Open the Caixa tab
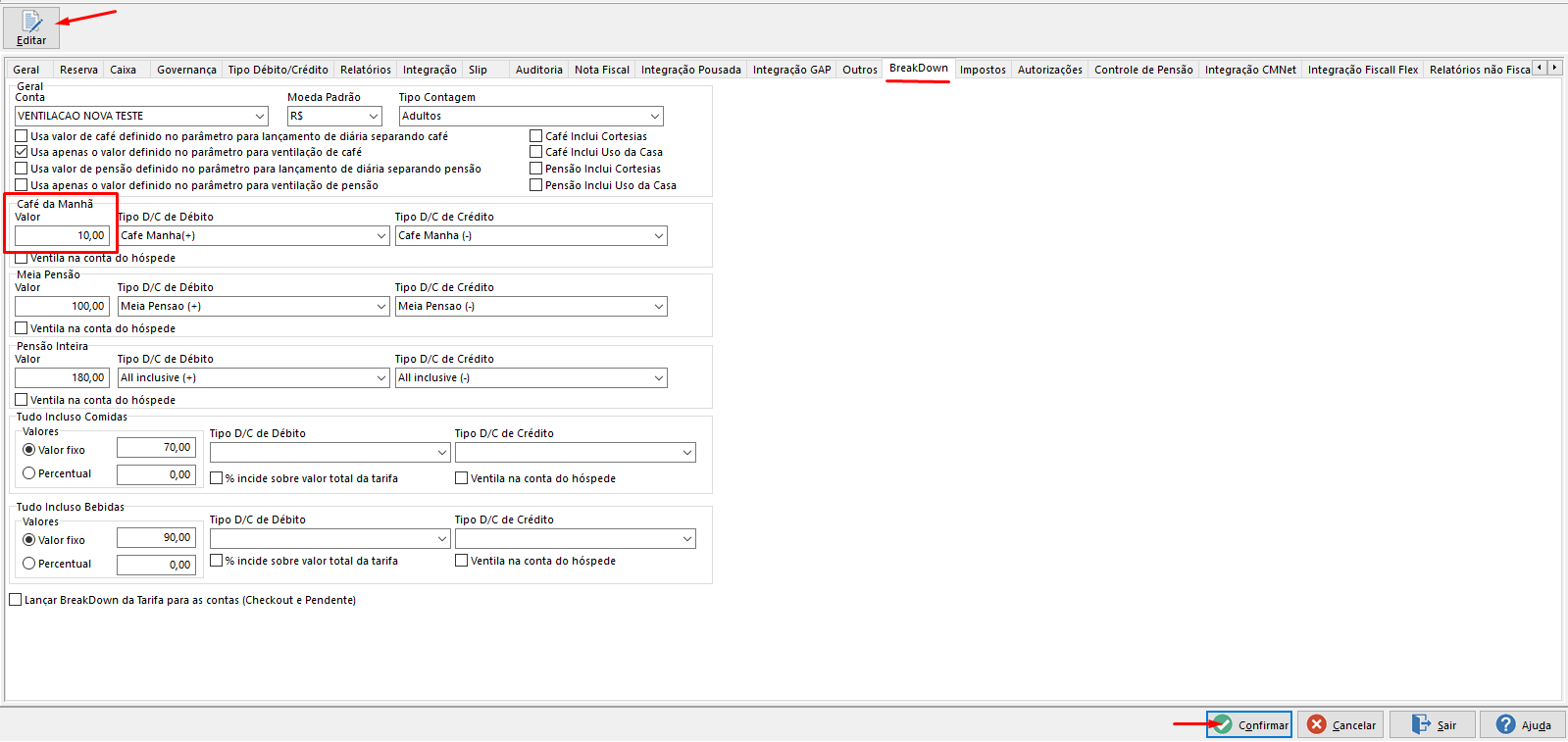1568x742 pixels. point(124,70)
